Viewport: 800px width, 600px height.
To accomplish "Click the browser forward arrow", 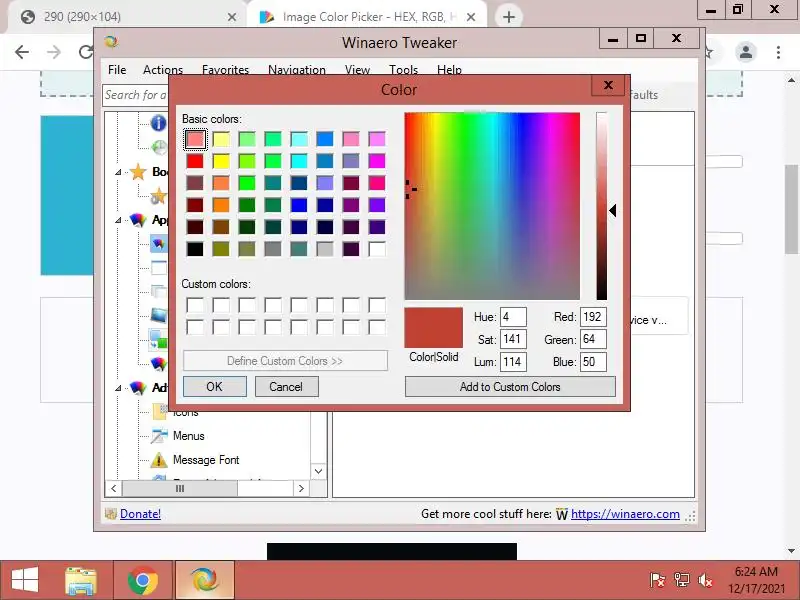I will tap(54, 52).
